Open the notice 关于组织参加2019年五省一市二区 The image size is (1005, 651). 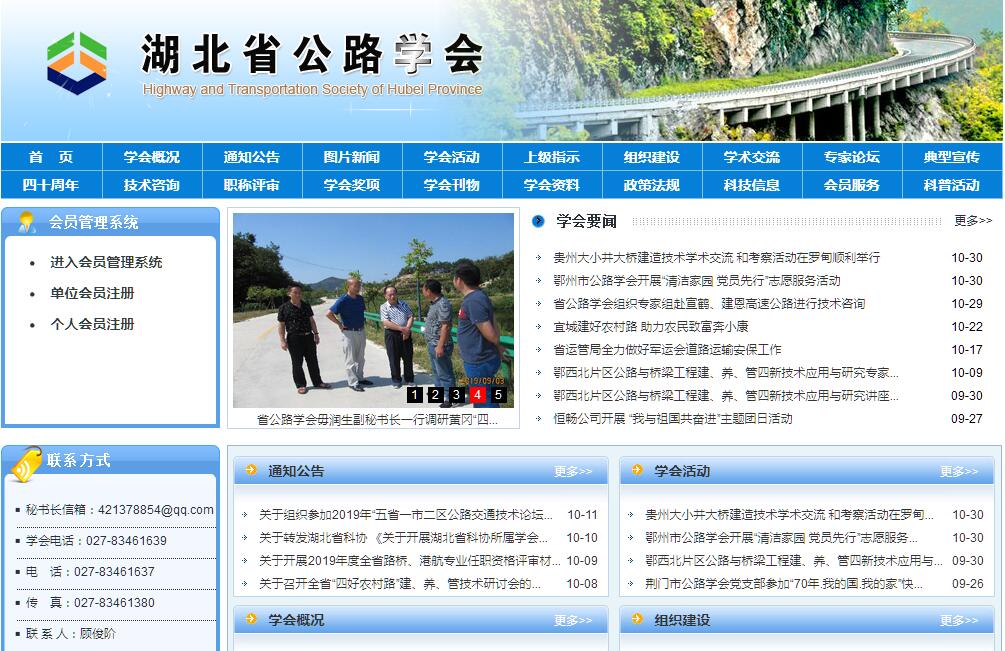click(406, 515)
